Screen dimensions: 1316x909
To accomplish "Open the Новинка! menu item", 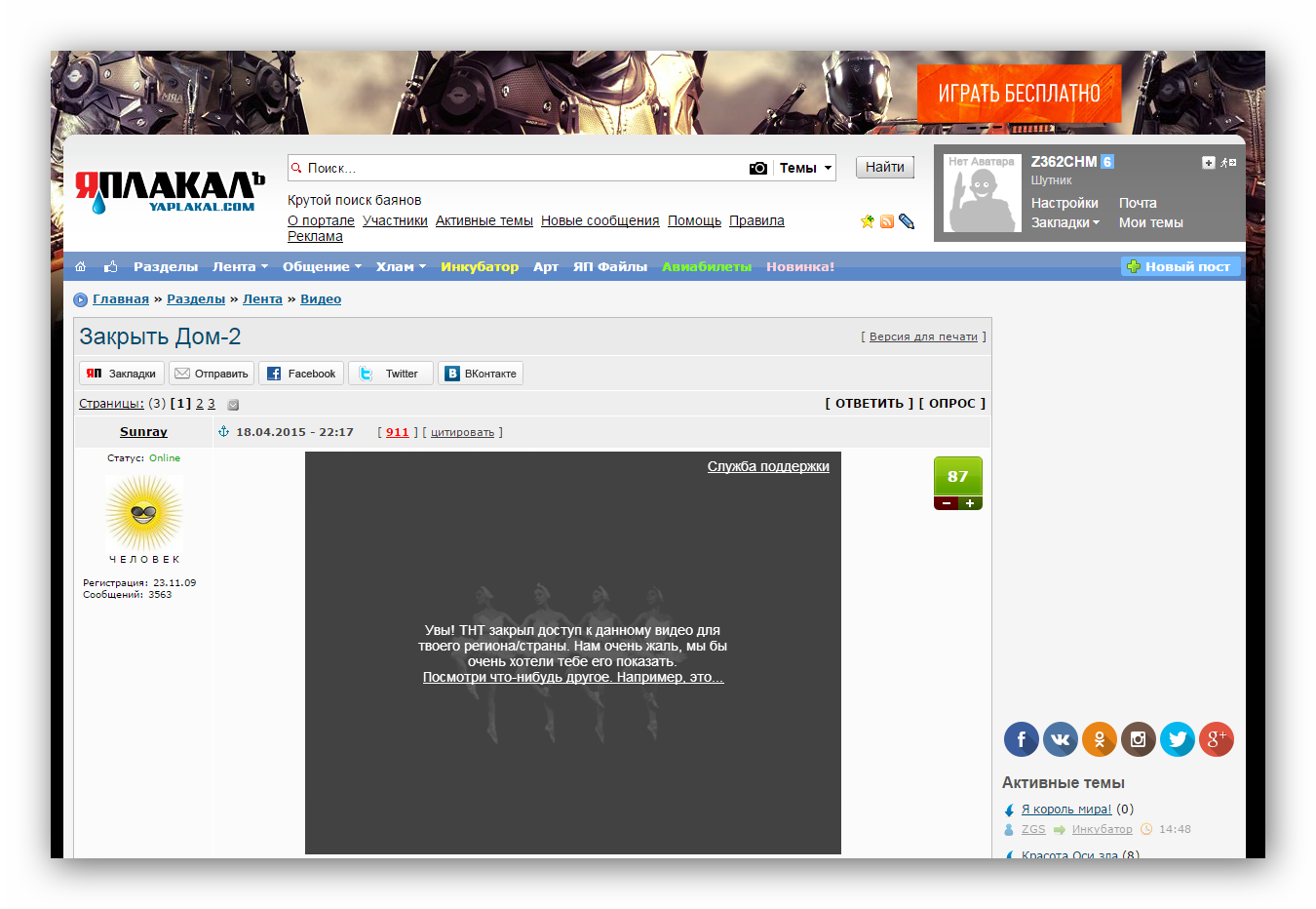I will [800, 266].
